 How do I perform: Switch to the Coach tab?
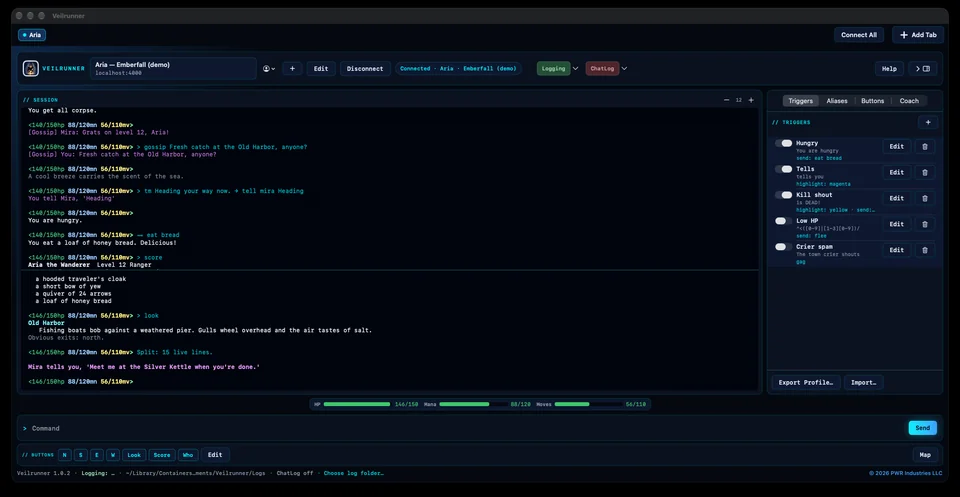[x=909, y=101]
